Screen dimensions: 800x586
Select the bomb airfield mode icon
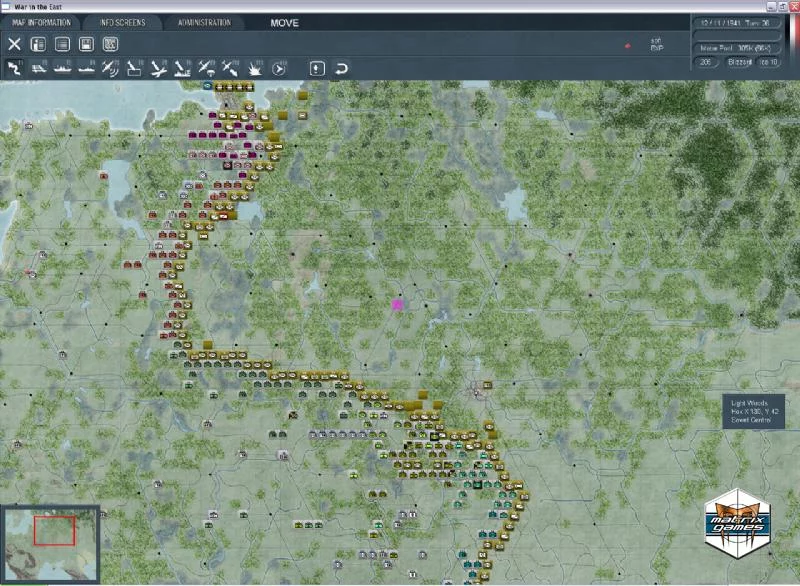(x=159, y=68)
